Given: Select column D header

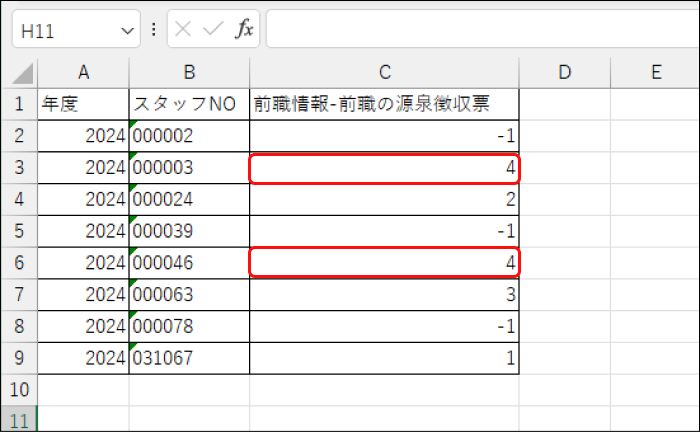Looking at the screenshot, I should (x=565, y=72).
